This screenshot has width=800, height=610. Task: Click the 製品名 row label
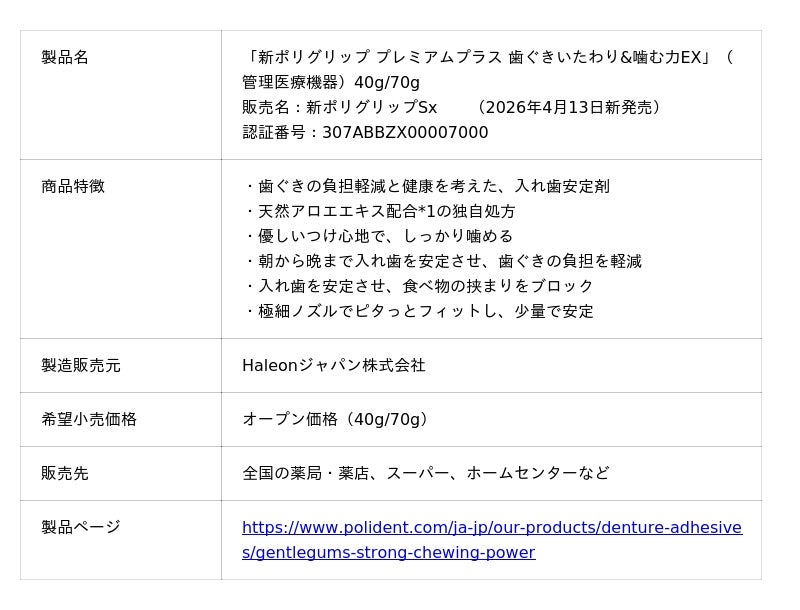point(65,58)
